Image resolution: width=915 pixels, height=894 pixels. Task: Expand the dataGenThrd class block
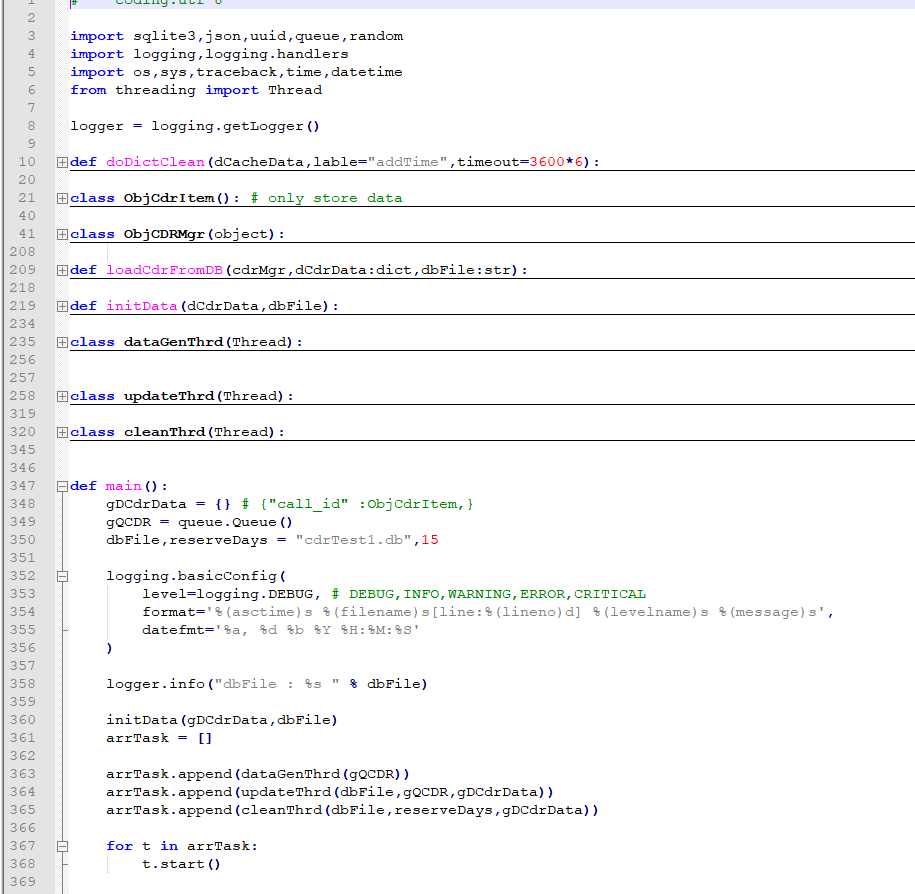click(x=62, y=342)
